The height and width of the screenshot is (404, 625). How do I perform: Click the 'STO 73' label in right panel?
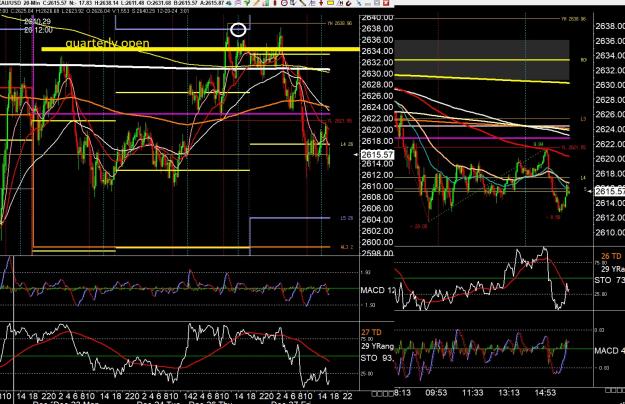click(x=609, y=280)
